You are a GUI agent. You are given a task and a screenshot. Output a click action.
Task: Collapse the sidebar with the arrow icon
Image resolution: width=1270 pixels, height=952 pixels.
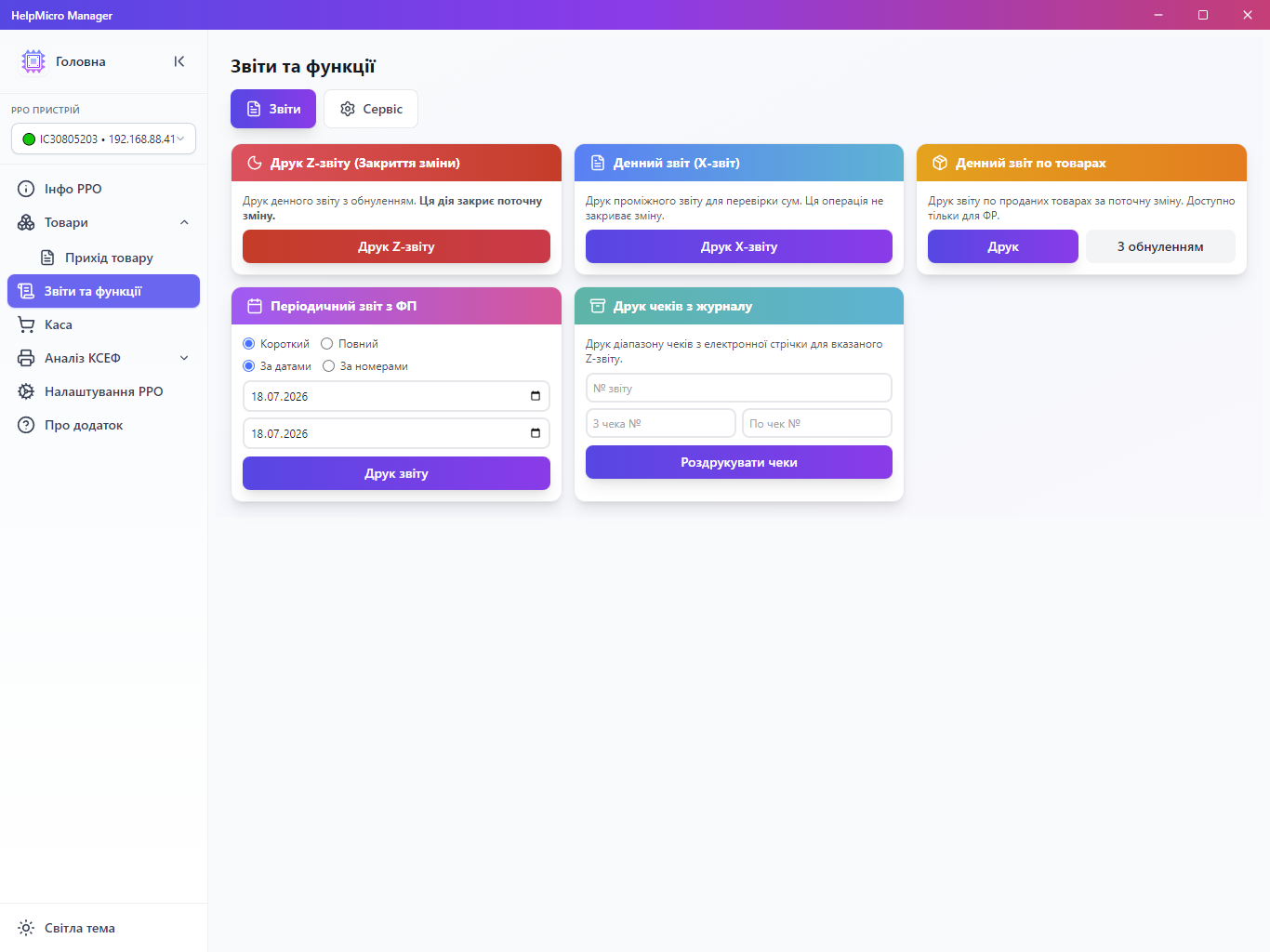click(179, 61)
